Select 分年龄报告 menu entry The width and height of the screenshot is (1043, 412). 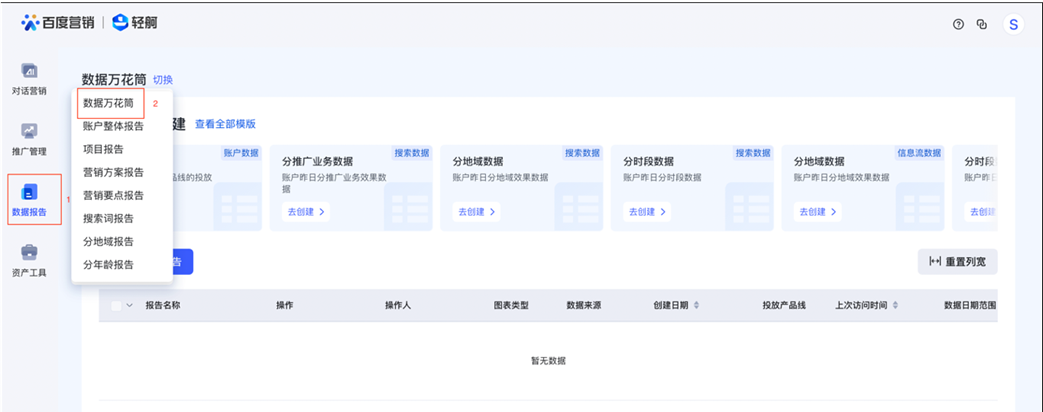tap(108, 264)
